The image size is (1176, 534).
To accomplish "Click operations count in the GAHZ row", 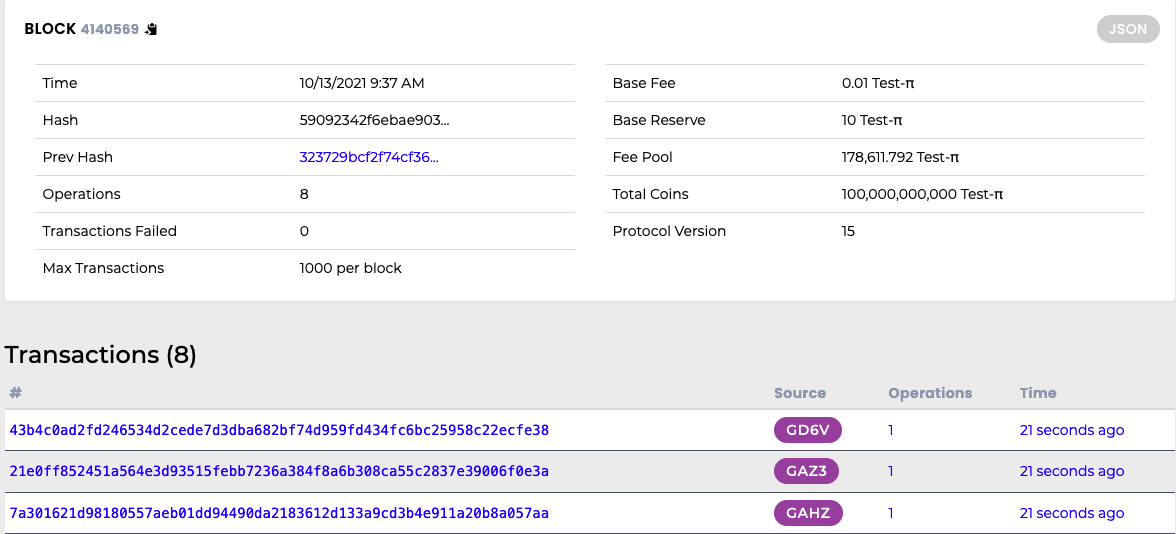I will pyautogui.click(x=891, y=513).
